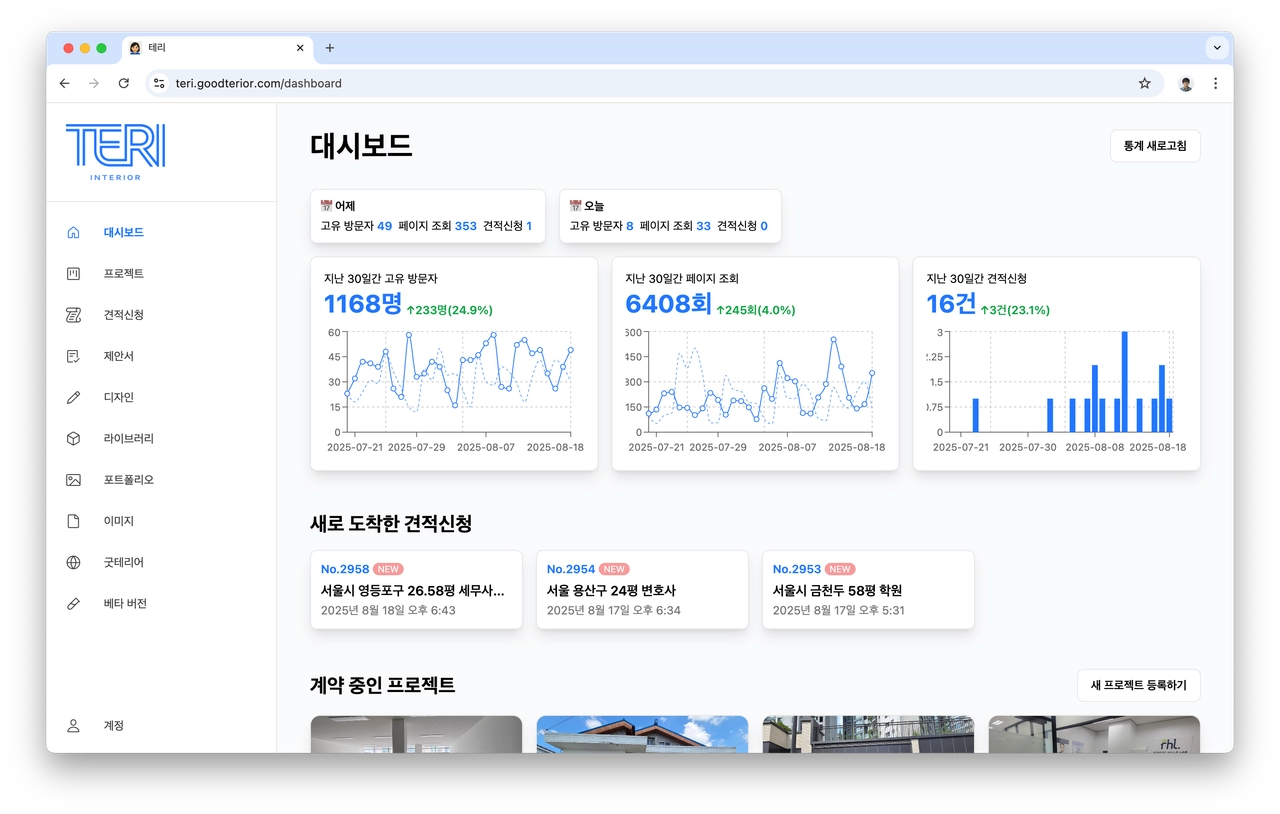Open a new browser tab with the plus button
The image size is (1280, 814).
[x=330, y=47]
